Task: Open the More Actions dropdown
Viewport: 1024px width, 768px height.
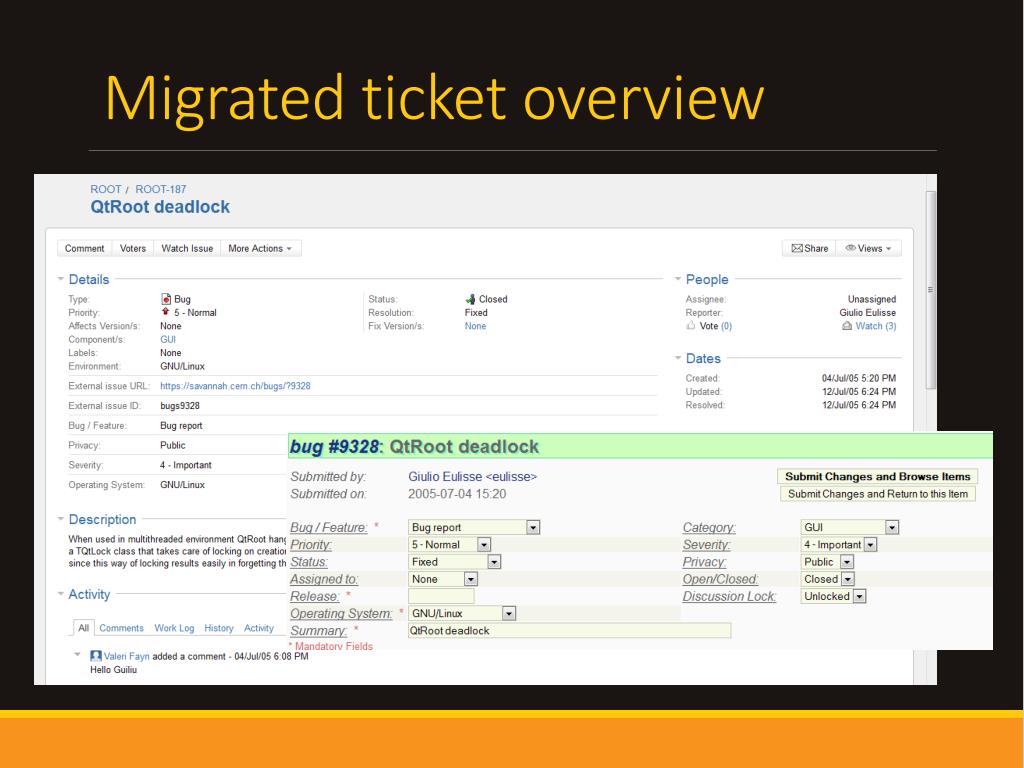Action: coord(261,248)
